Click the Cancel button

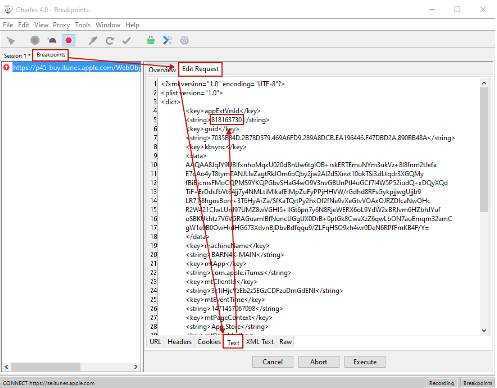coord(273,362)
